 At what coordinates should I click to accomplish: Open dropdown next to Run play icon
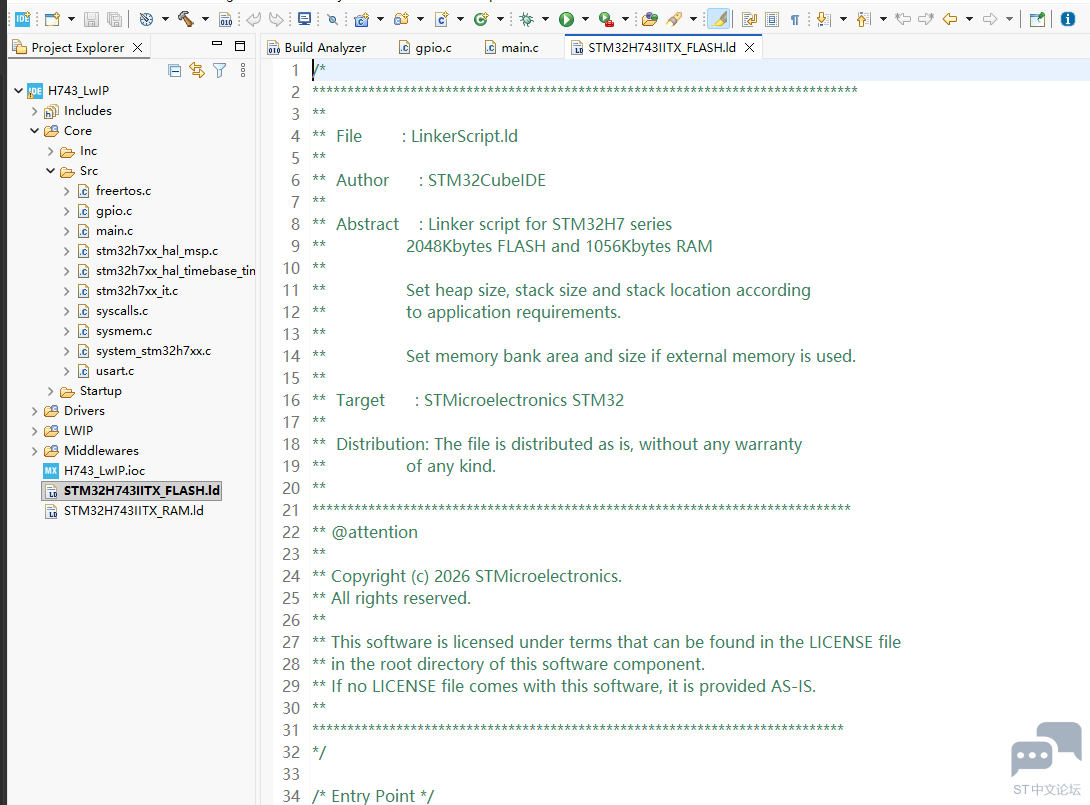(585, 19)
